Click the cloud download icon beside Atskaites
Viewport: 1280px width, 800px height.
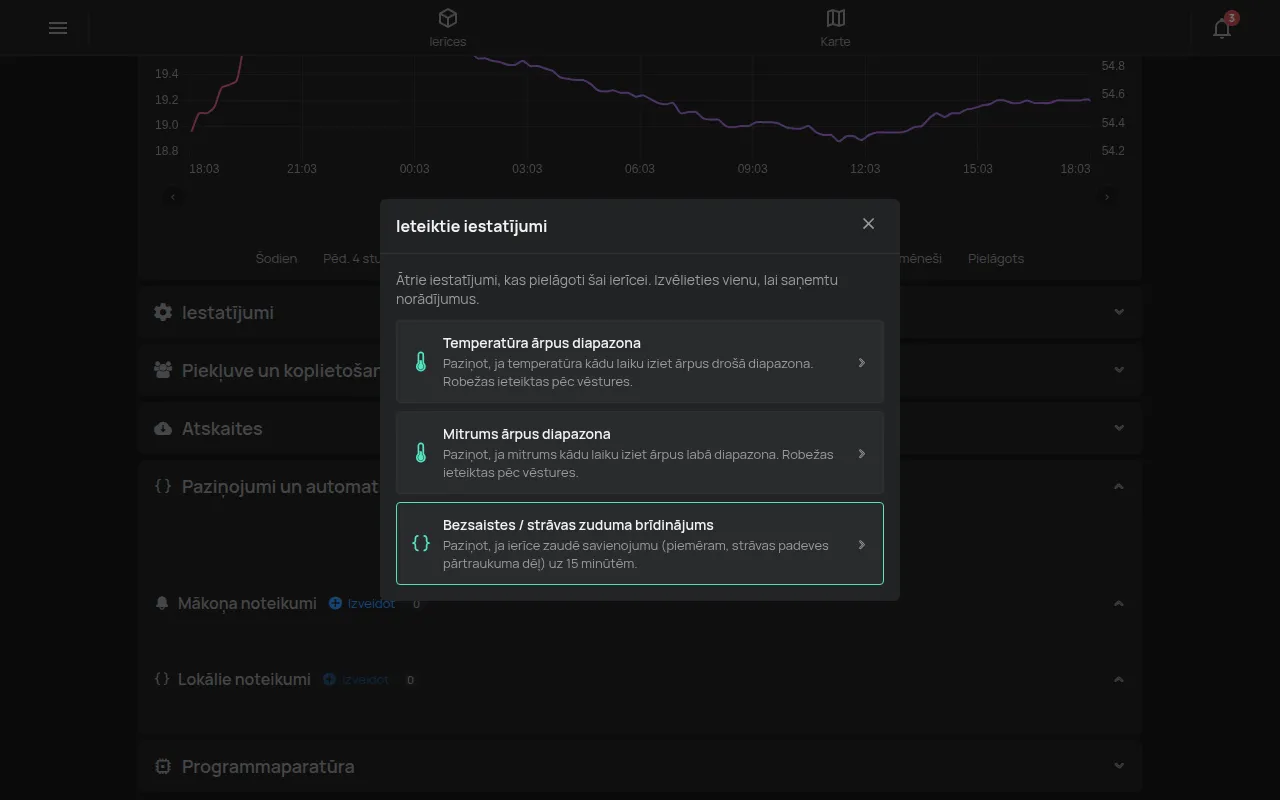pos(163,428)
